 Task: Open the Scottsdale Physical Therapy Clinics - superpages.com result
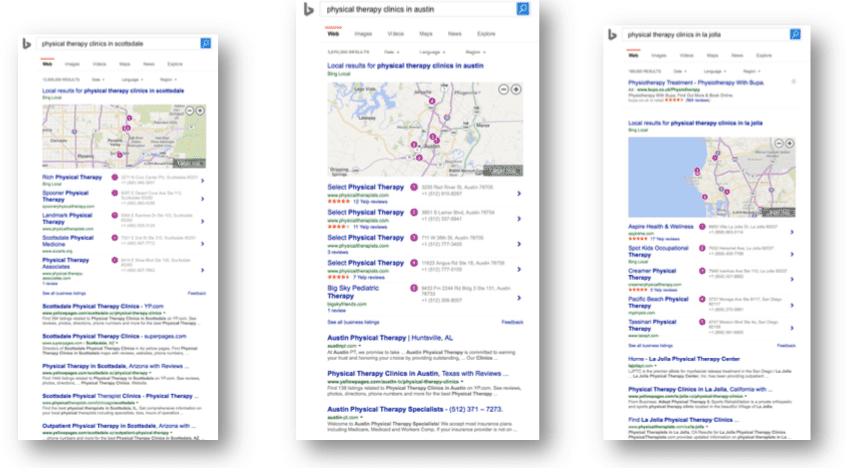[x=114, y=336]
